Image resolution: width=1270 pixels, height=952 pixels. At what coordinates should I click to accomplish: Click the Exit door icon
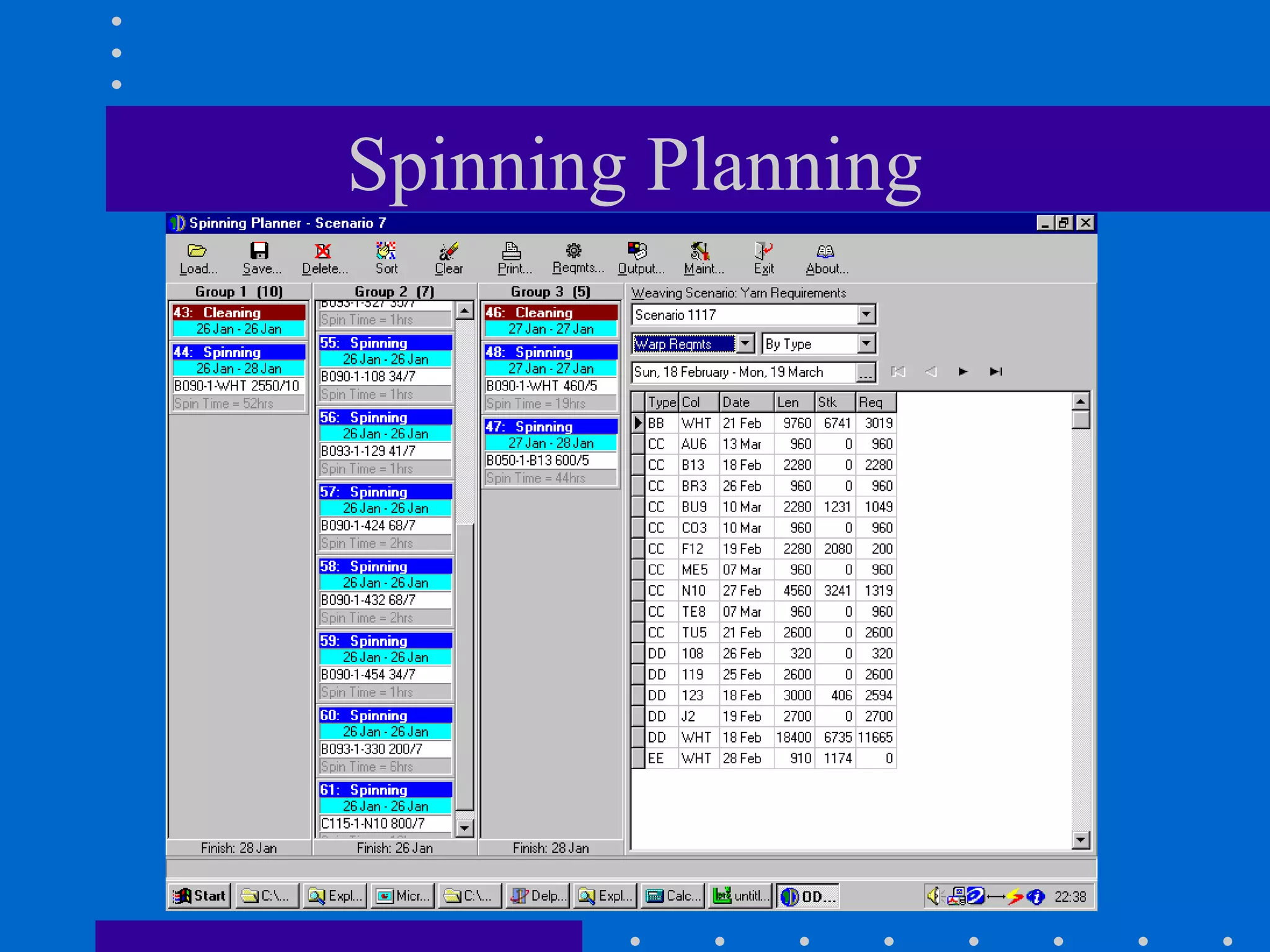coord(763,250)
